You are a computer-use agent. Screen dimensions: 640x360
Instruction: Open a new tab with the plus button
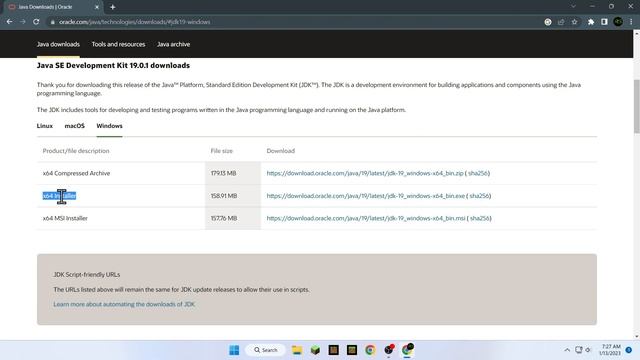[x=113, y=7]
